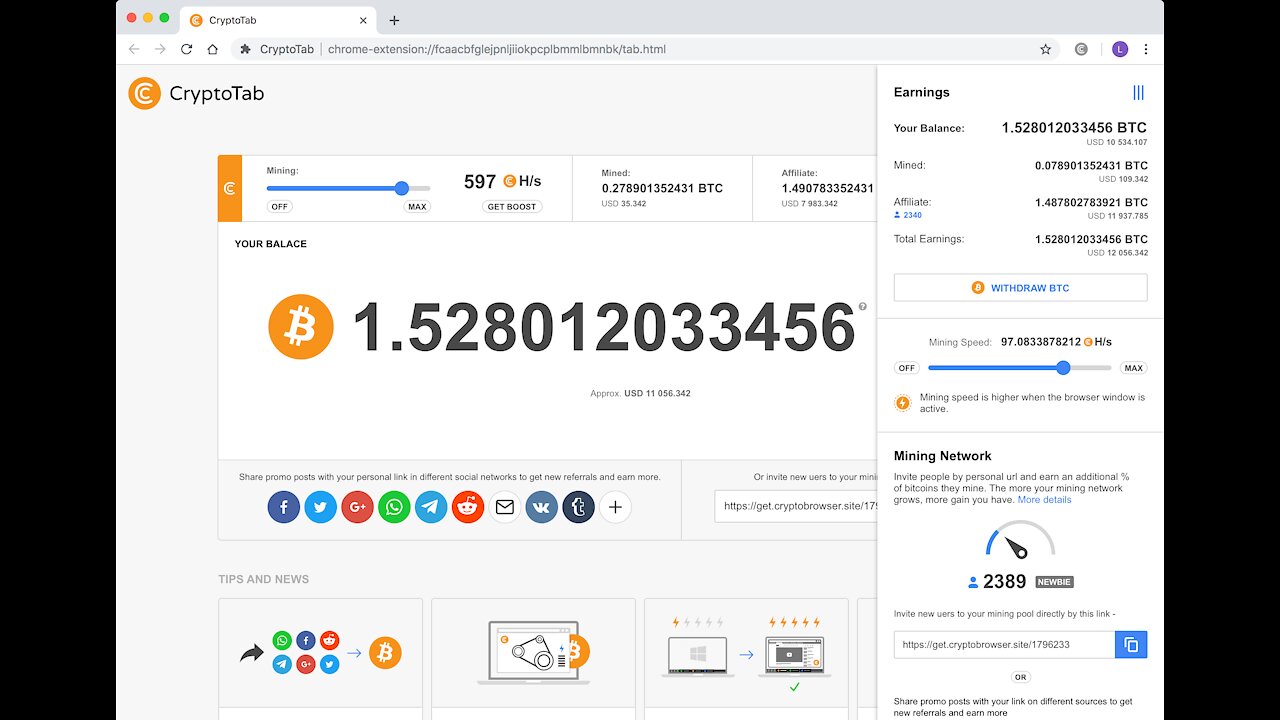Share via Google Plus icon
The height and width of the screenshot is (720, 1280).
click(357, 507)
